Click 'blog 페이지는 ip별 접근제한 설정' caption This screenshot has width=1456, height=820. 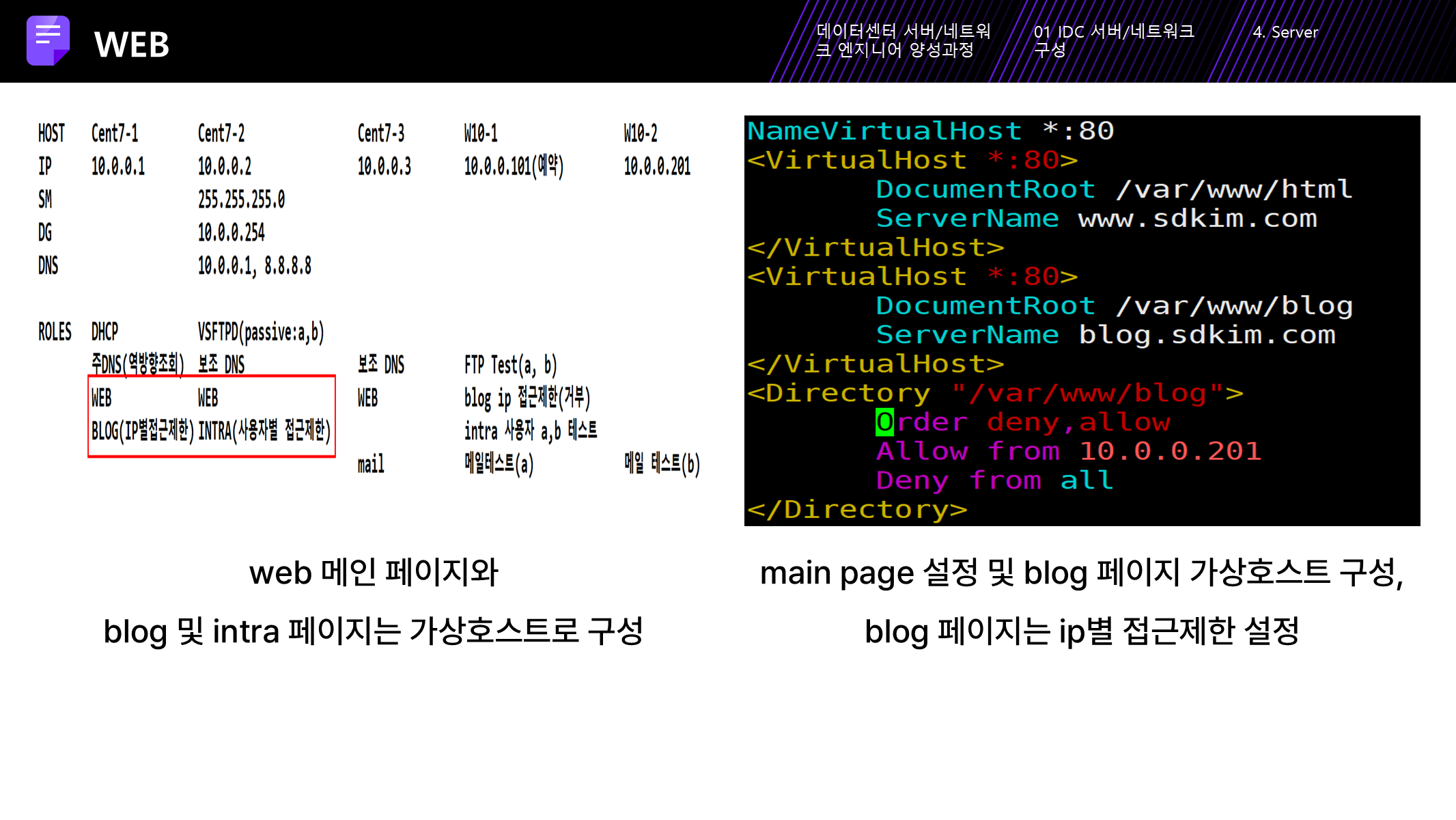point(1082,631)
